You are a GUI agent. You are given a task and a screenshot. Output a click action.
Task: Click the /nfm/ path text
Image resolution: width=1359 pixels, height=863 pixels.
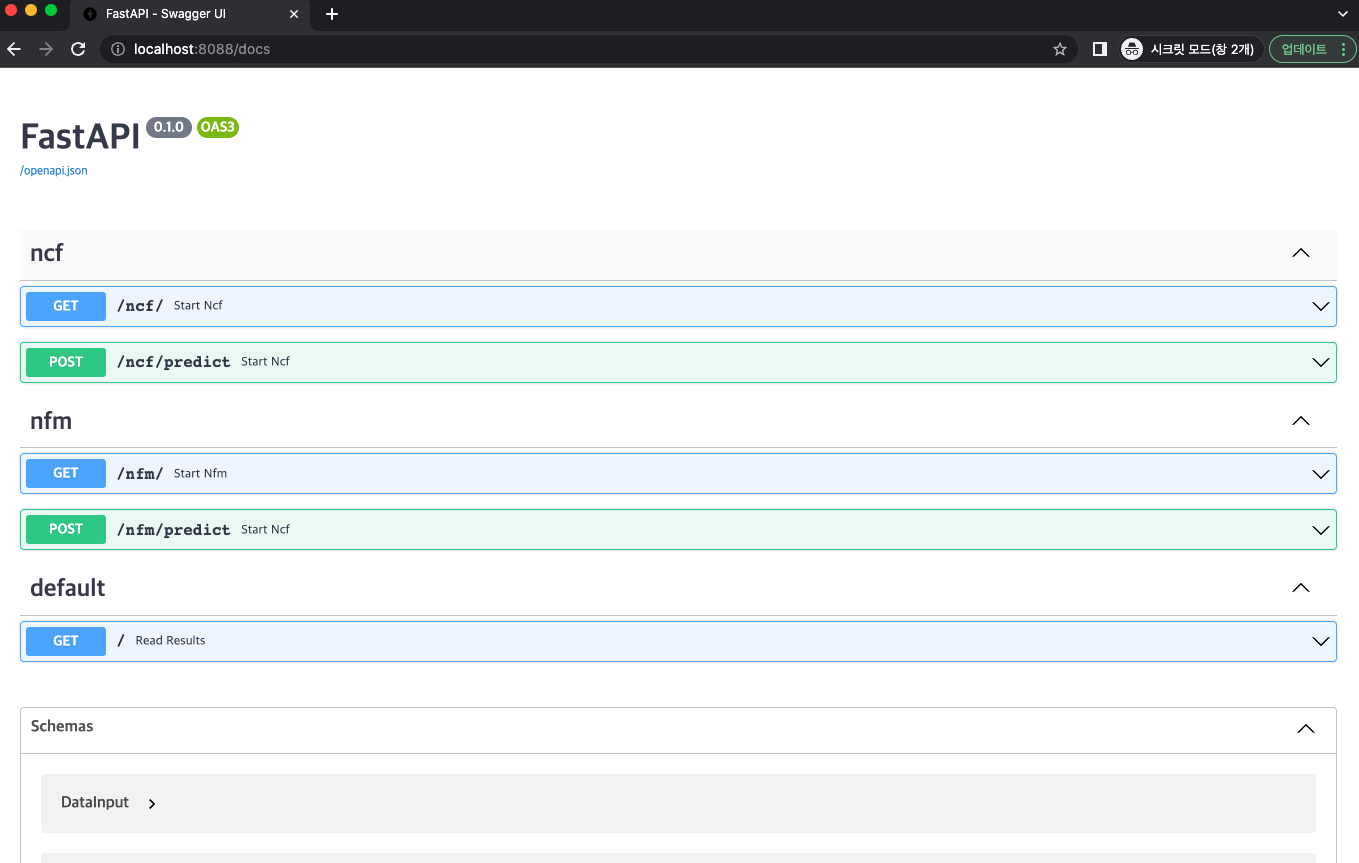click(x=140, y=474)
